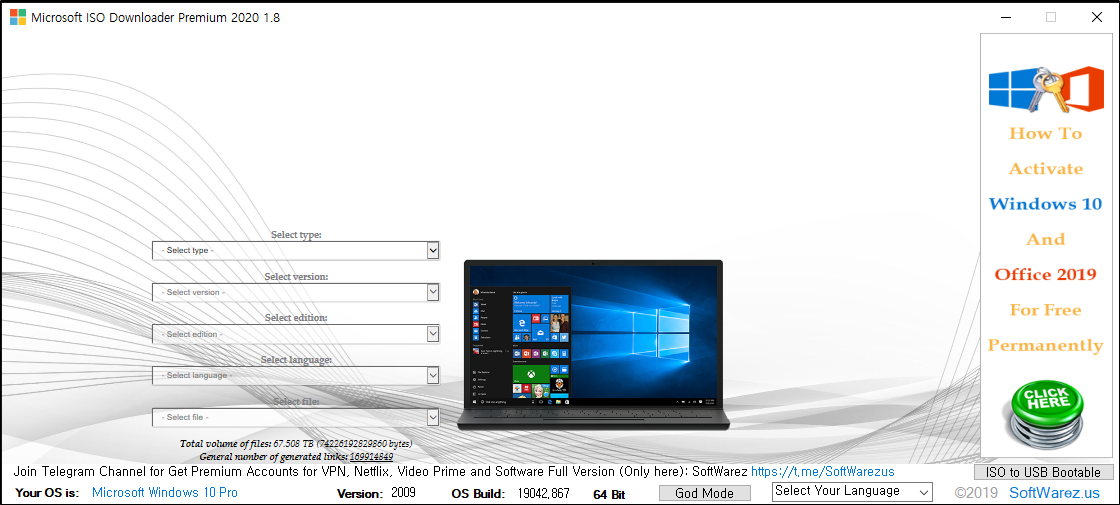Click the Windows and Office keys logo

1046,89
